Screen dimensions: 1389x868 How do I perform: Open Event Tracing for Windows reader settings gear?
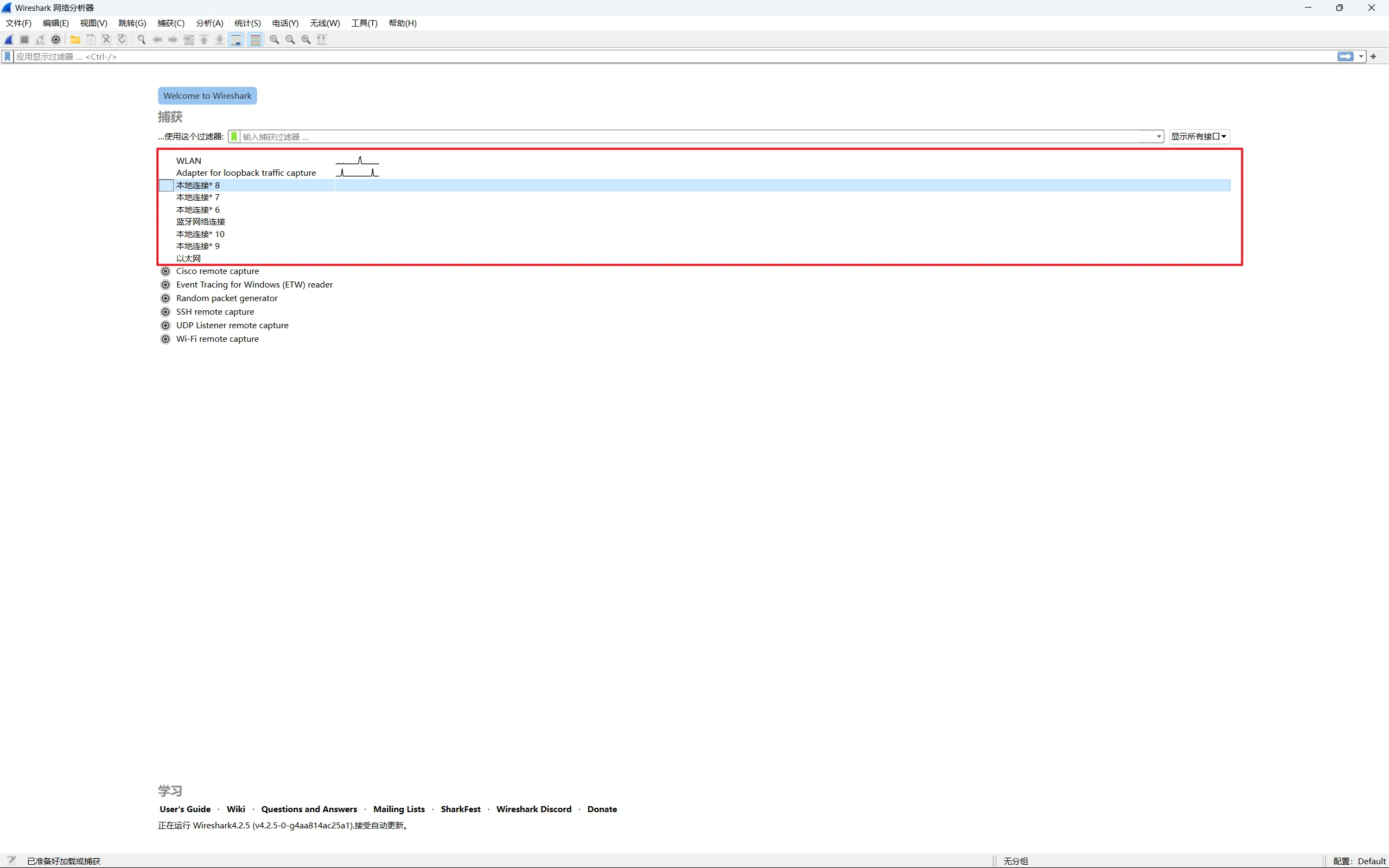[165, 285]
